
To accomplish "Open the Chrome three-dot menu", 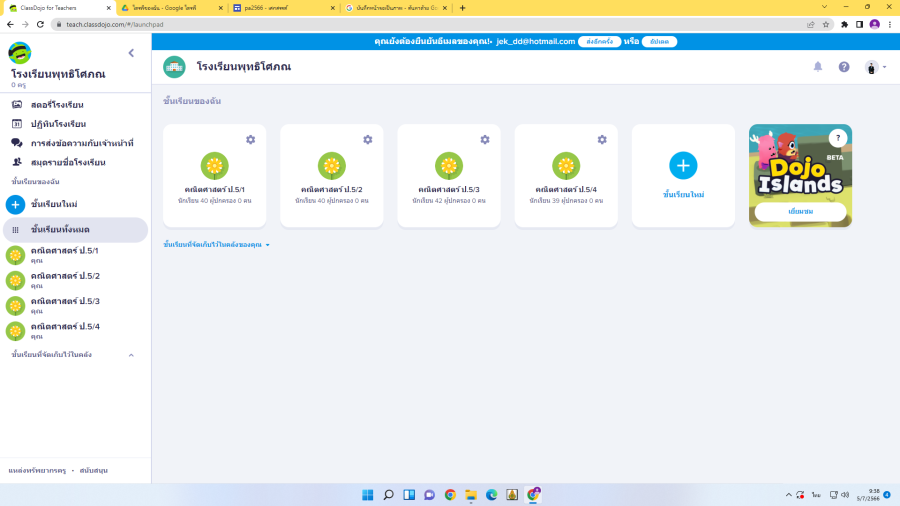I will click(890, 25).
